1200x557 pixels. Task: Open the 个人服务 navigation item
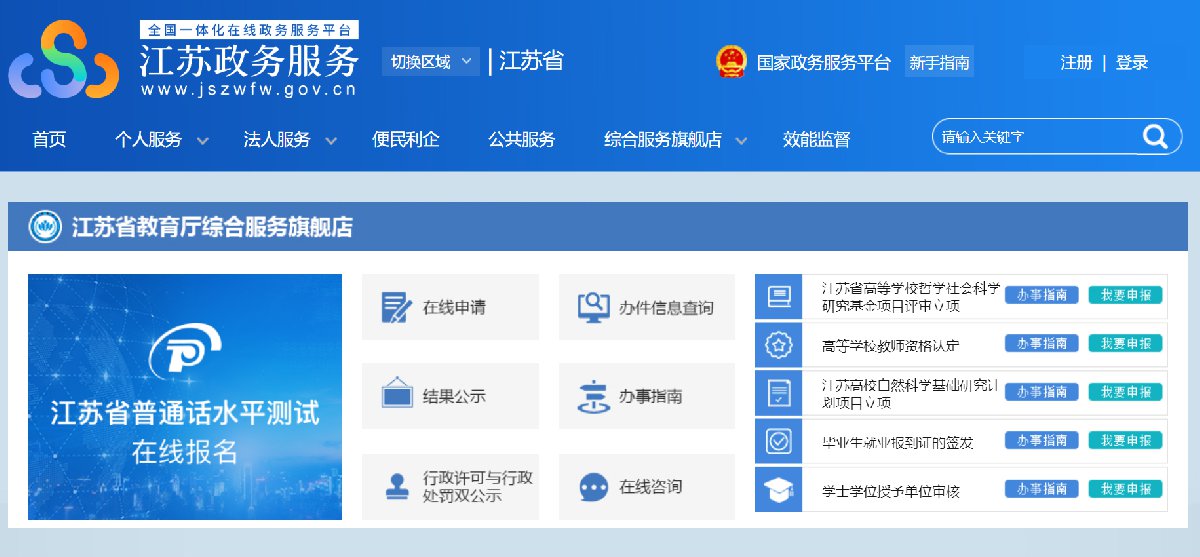pyautogui.click(x=149, y=140)
